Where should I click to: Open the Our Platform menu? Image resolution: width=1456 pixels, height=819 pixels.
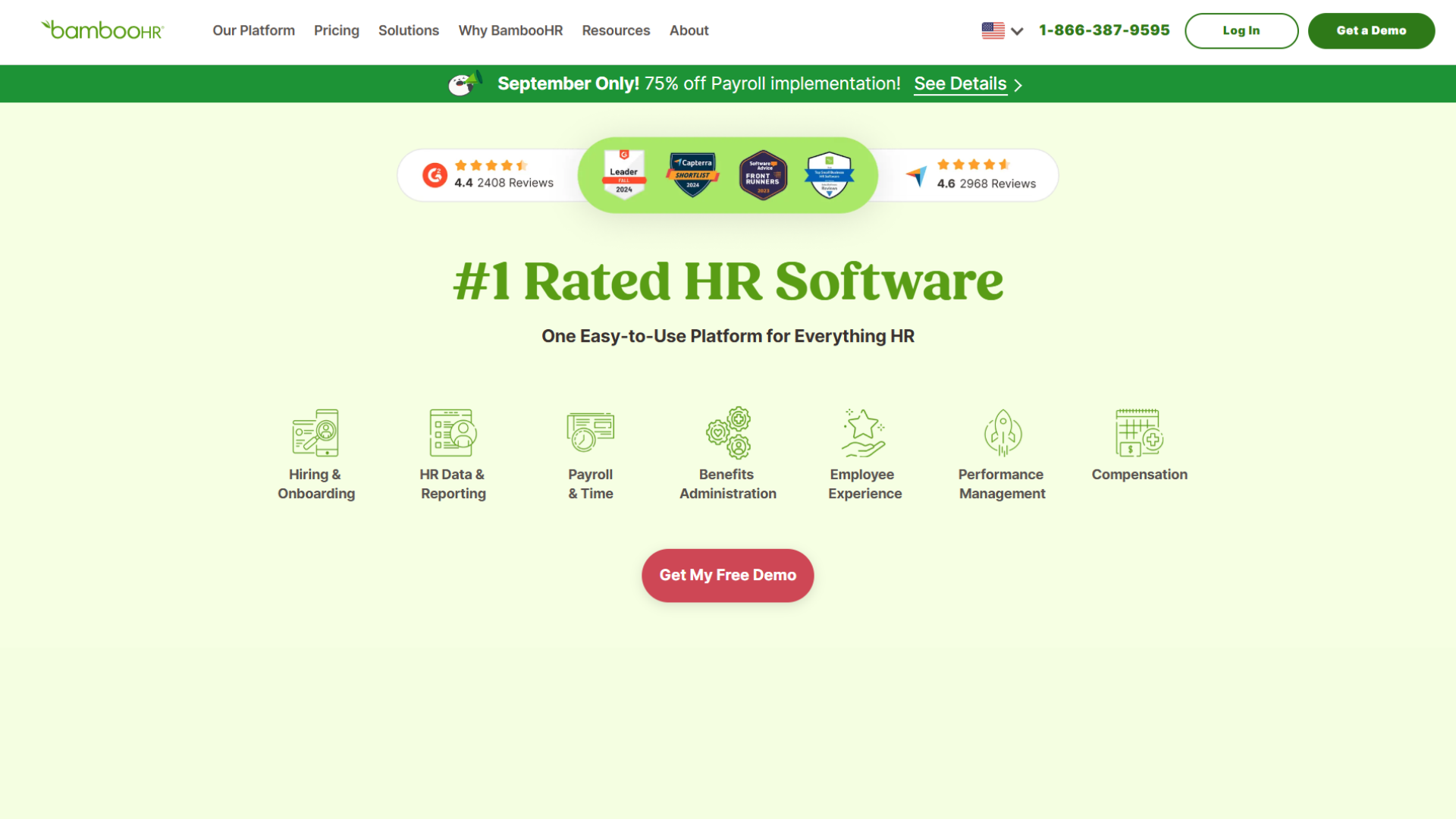pos(253,30)
